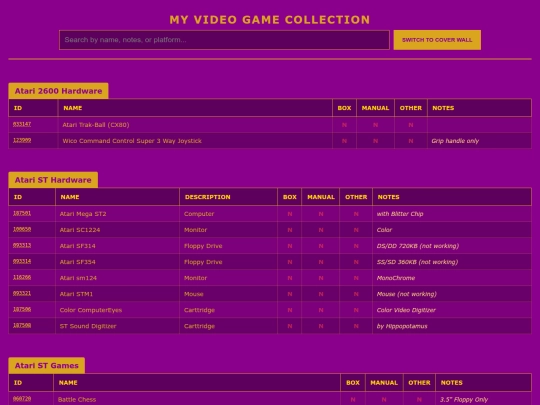Open the ID link for ST Sound Digitizer

(x=22, y=325)
